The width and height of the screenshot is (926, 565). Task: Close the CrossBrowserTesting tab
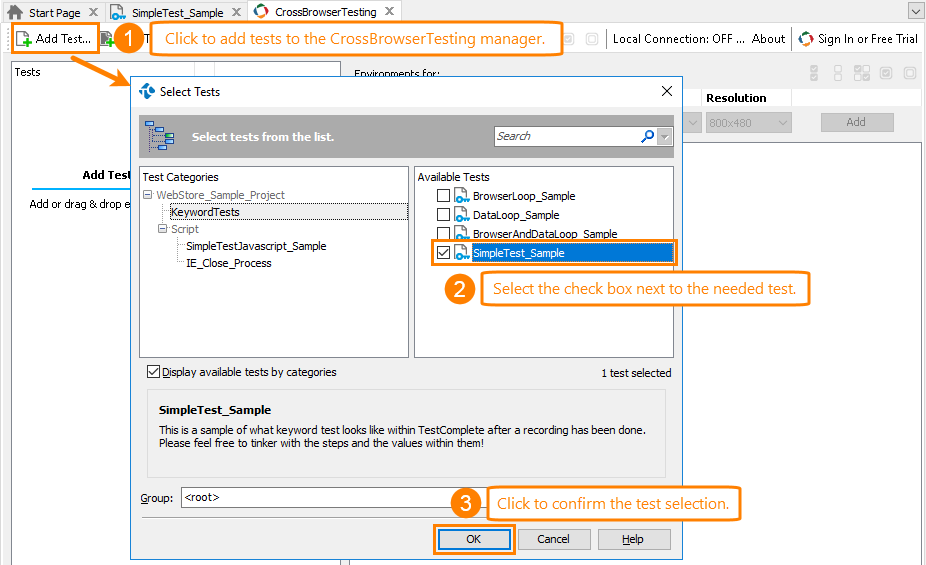pos(389,11)
